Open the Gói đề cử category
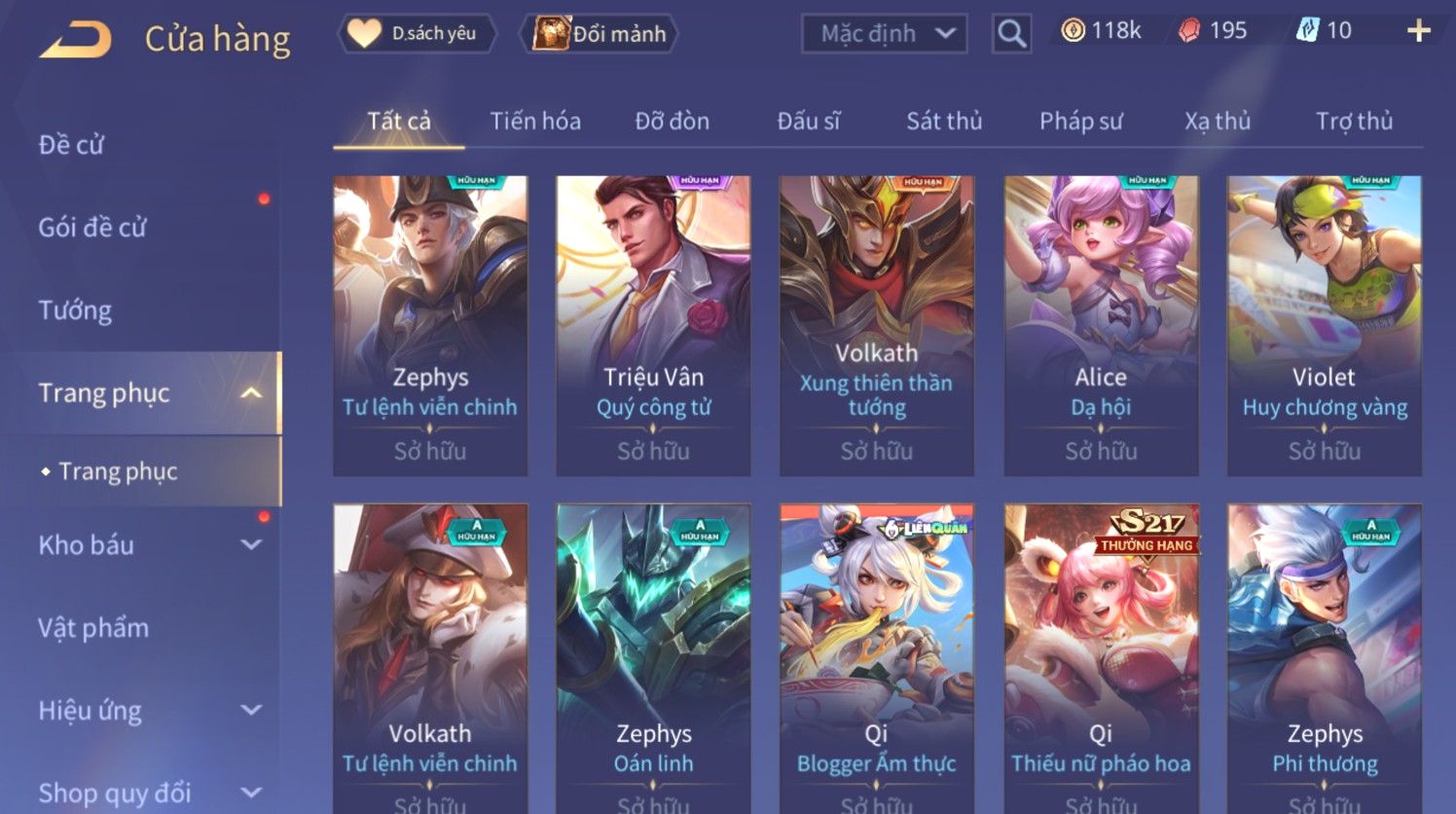The height and width of the screenshot is (814, 1456). click(91, 228)
